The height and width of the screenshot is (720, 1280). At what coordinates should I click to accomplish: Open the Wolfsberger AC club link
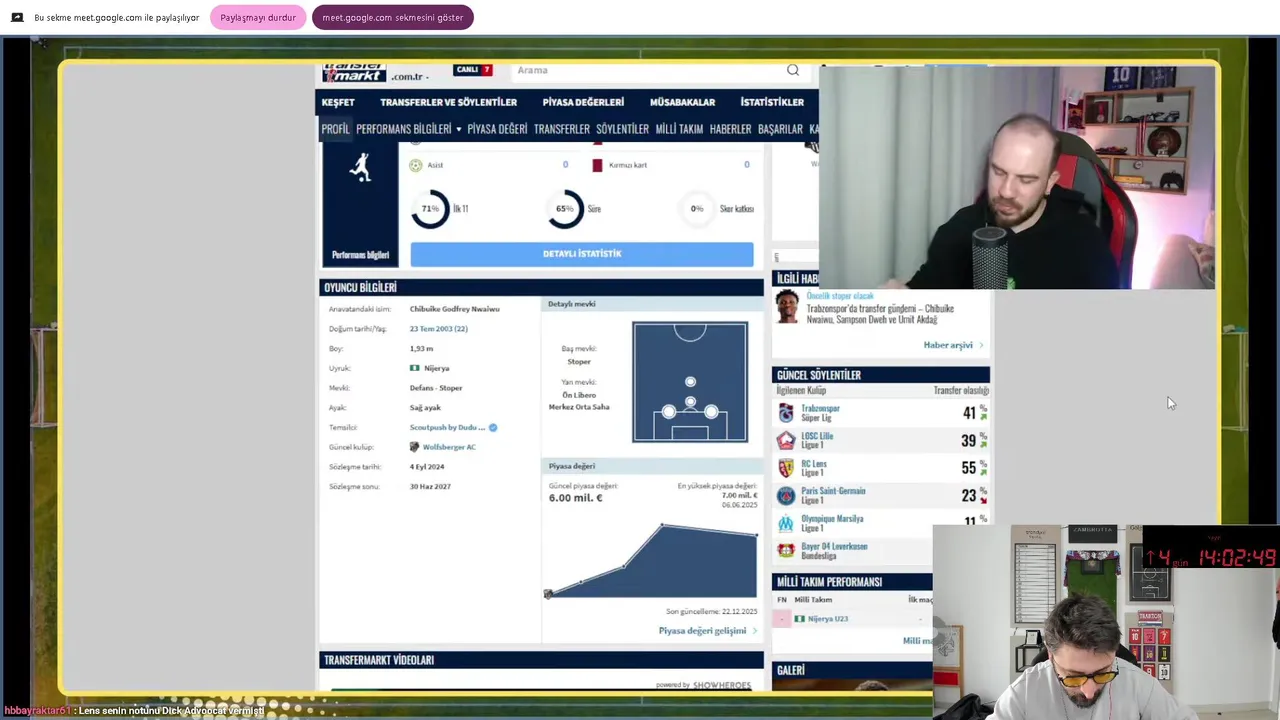click(x=449, y=447)
